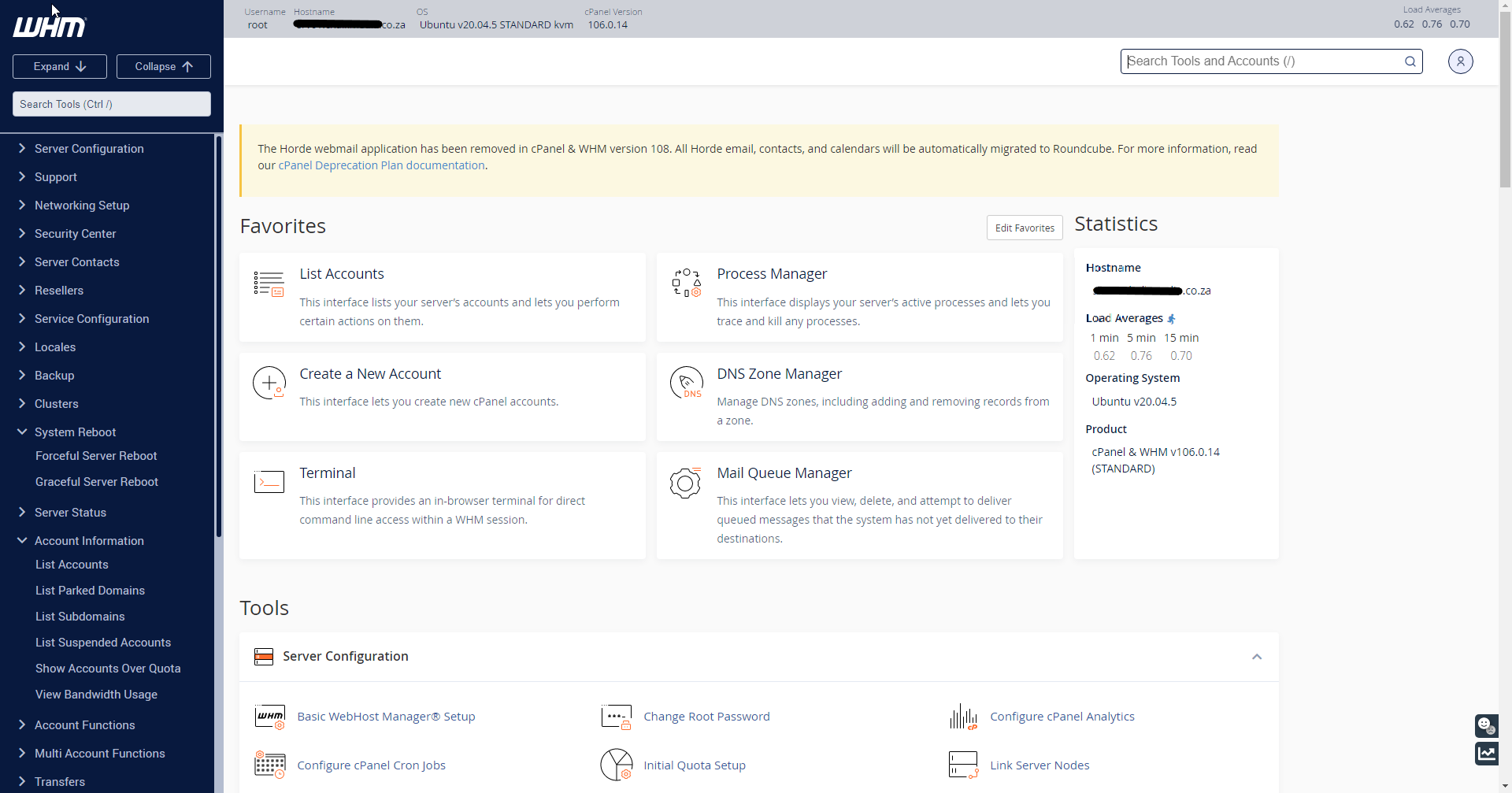1512x793 pixels.
Task: Click the Load Averages pin icon in Statistics
Action: [x=1171, y=319]
